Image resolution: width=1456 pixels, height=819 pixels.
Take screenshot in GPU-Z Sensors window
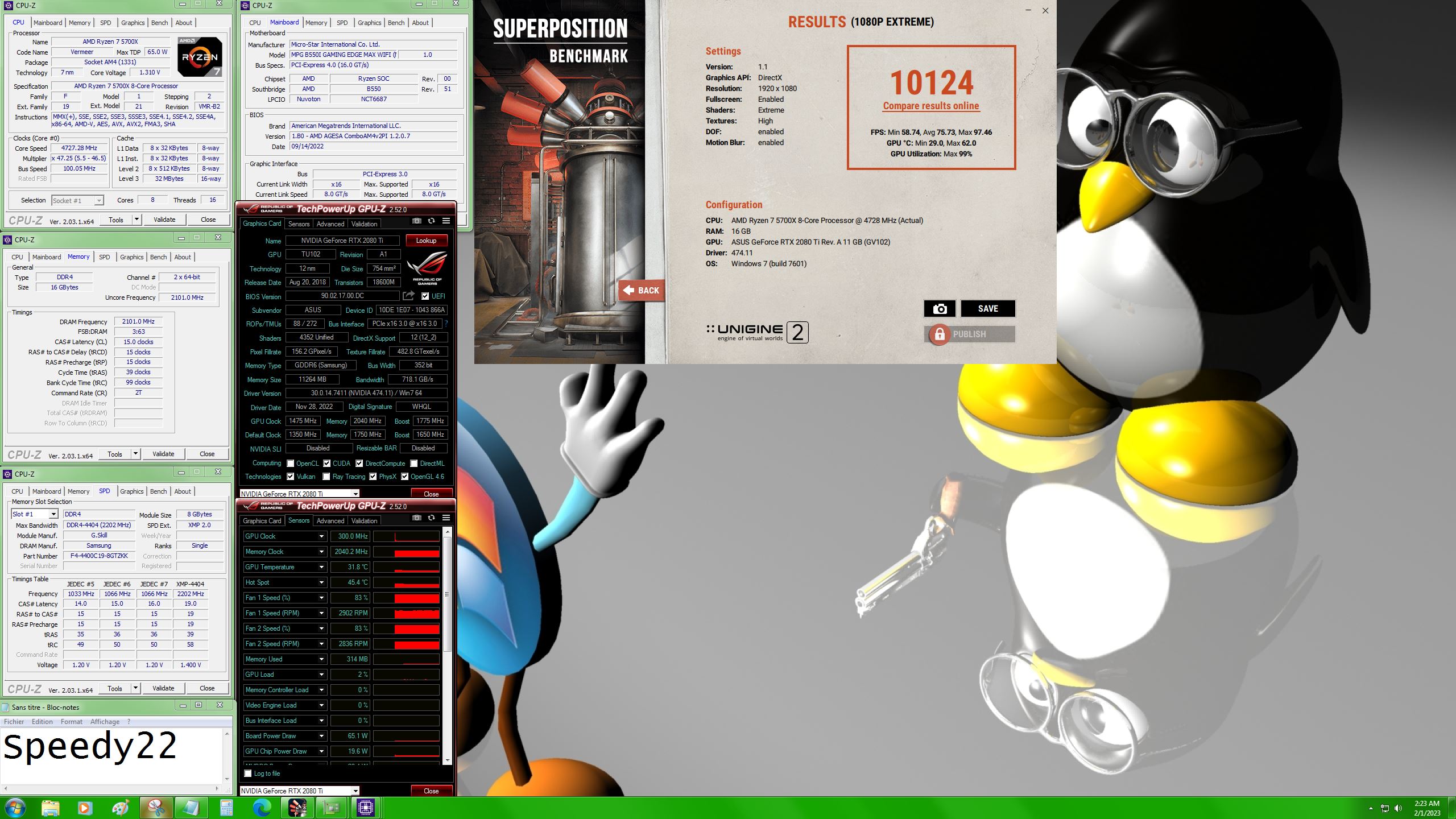pos(417,518)
